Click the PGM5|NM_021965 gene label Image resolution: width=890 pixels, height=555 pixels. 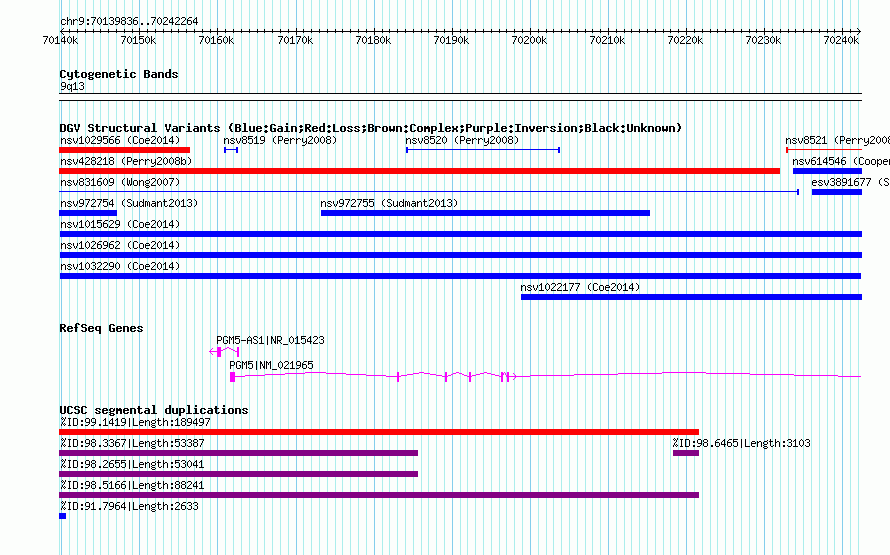point(271,365)
